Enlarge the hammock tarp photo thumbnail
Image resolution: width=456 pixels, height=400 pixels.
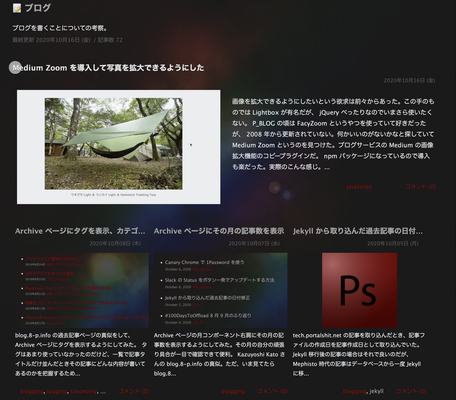(119, 147)
